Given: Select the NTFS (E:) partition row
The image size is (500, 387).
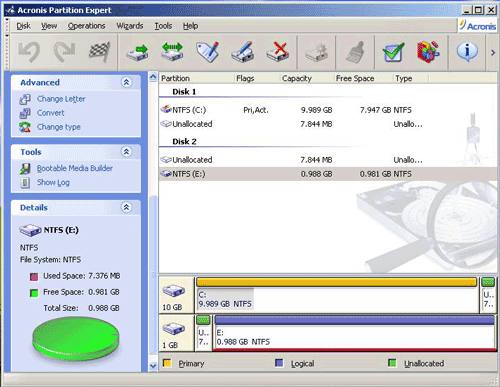Looking at the screenshot, I should click(327, 174).
